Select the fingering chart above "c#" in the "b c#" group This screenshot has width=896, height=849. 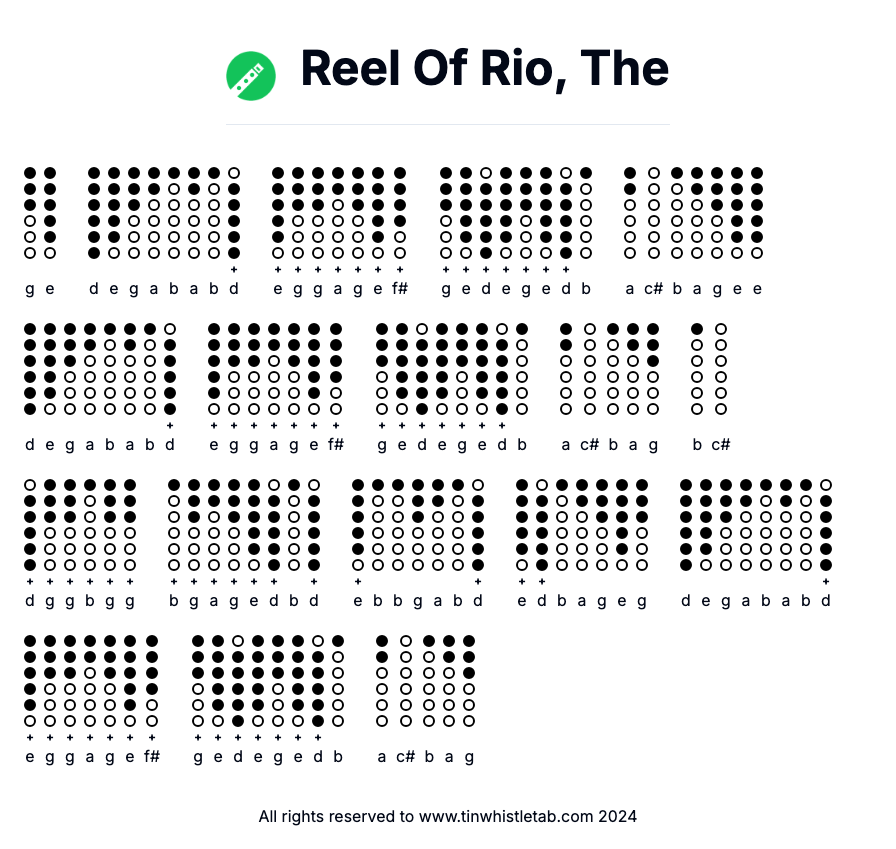[721, 368]
